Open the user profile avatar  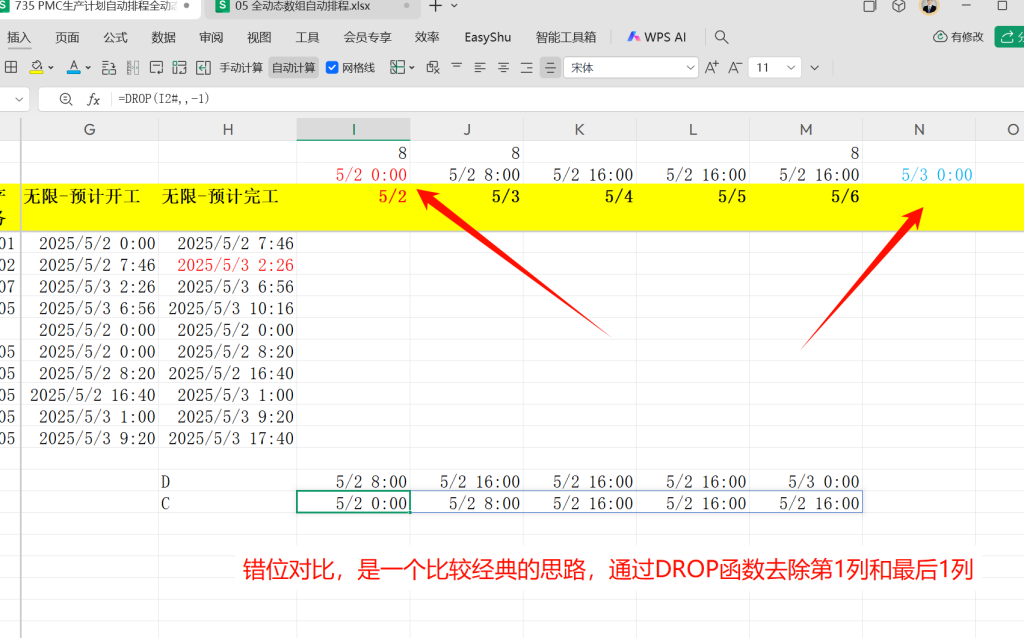coord(929,7)
